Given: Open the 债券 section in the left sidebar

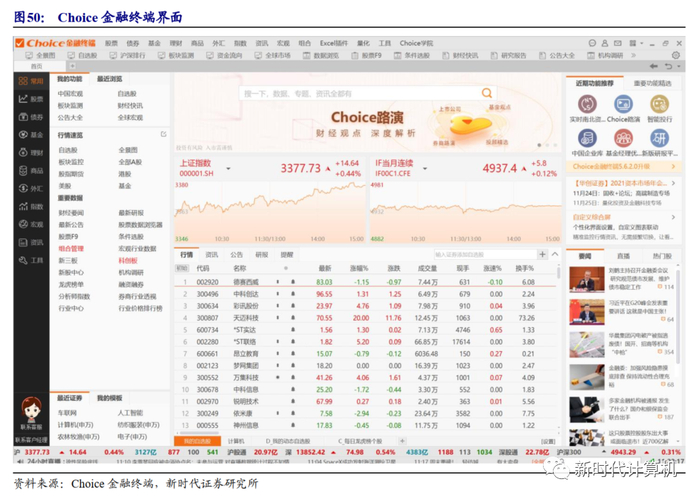Looking at the screenshot, I should coord(31,117).
